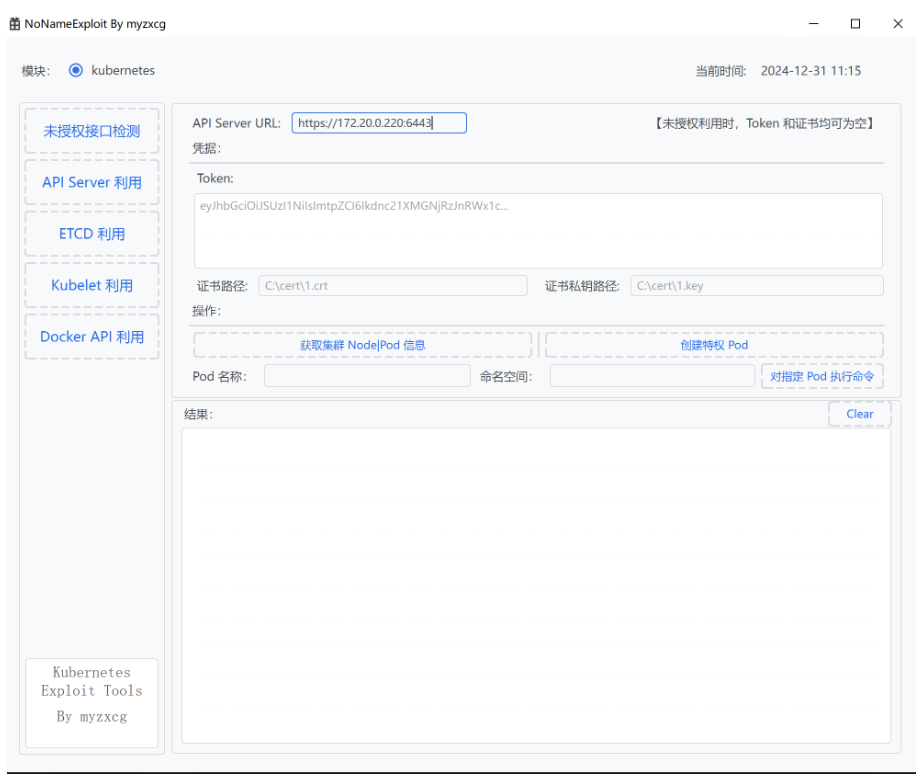
Task: Minimize the NoNameExploit window
Action: 813,23
